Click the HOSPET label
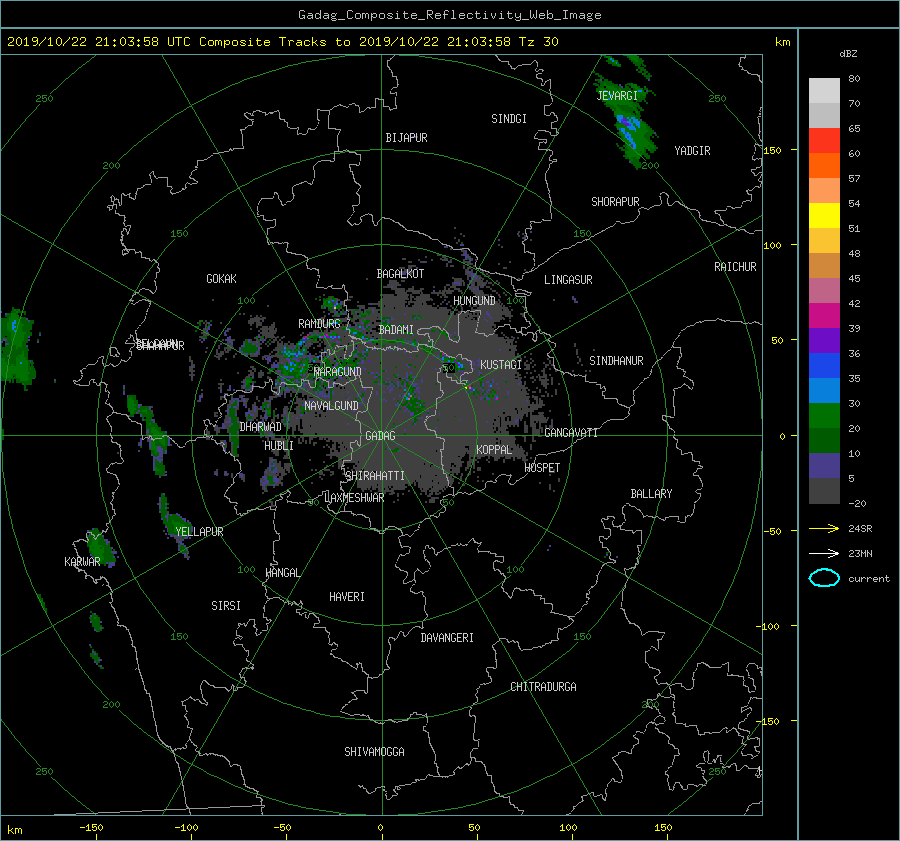The height and width of the screenshot is (841, 900). [x=542, y=468]
